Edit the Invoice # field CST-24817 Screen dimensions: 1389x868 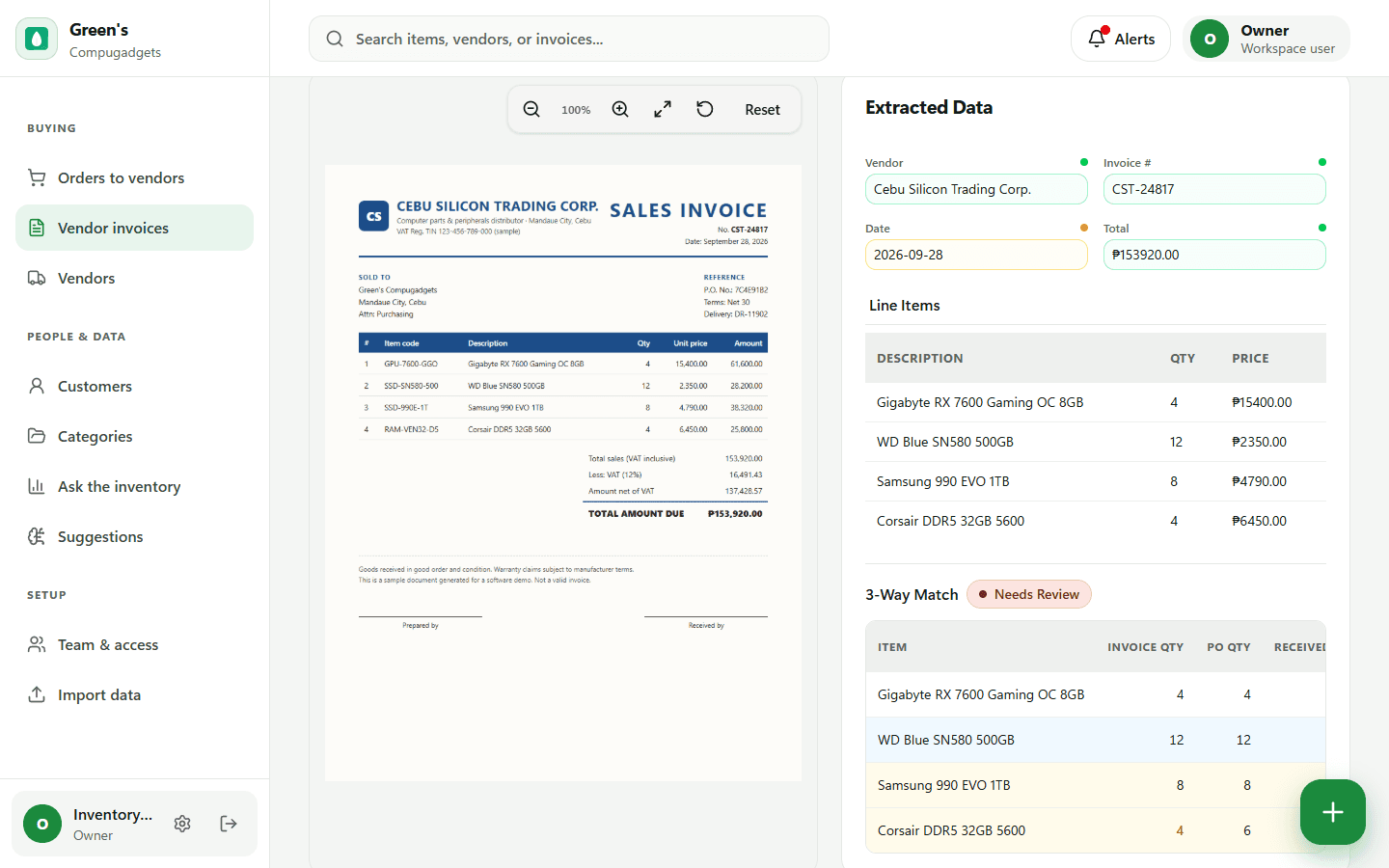click(1214, 189)
